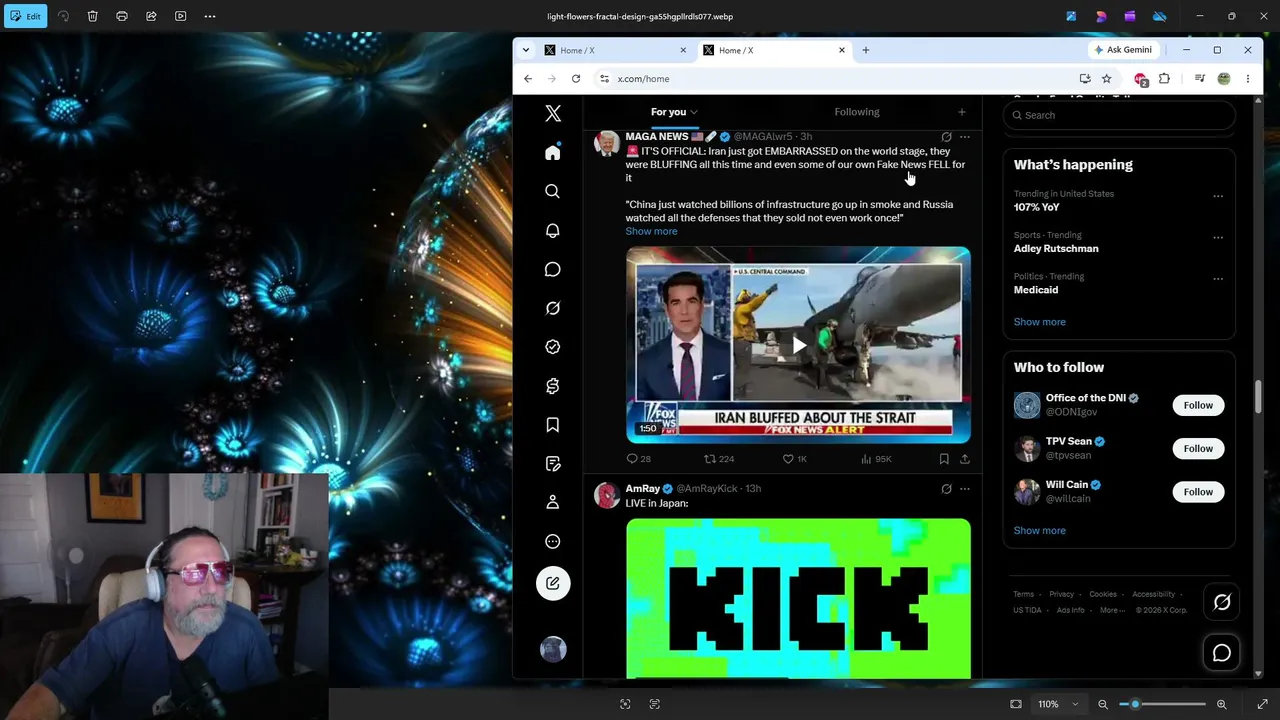Screen dimensions: 1280x720
Task: Open Grok icon in X sidebar
Action: pos(553,308)
